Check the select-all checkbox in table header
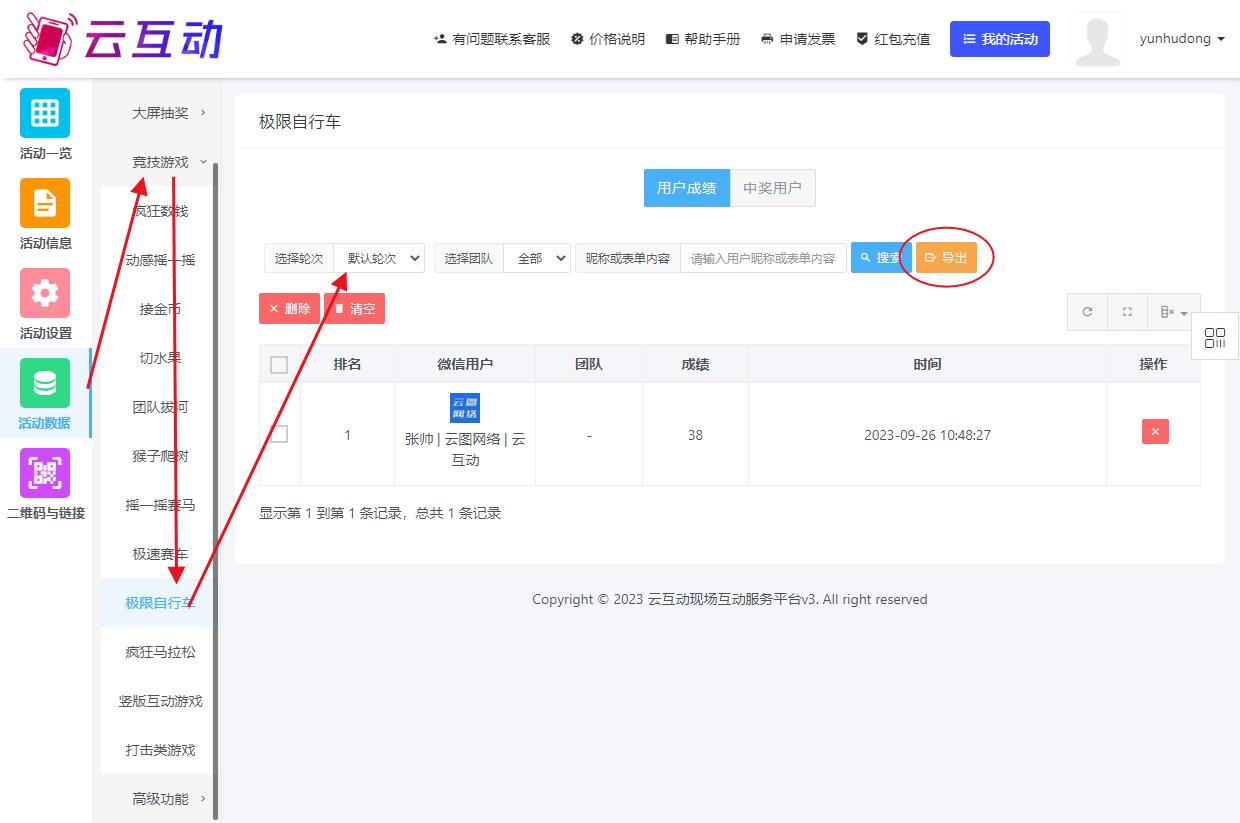The image size is (1240, 823). click(279, 365)
